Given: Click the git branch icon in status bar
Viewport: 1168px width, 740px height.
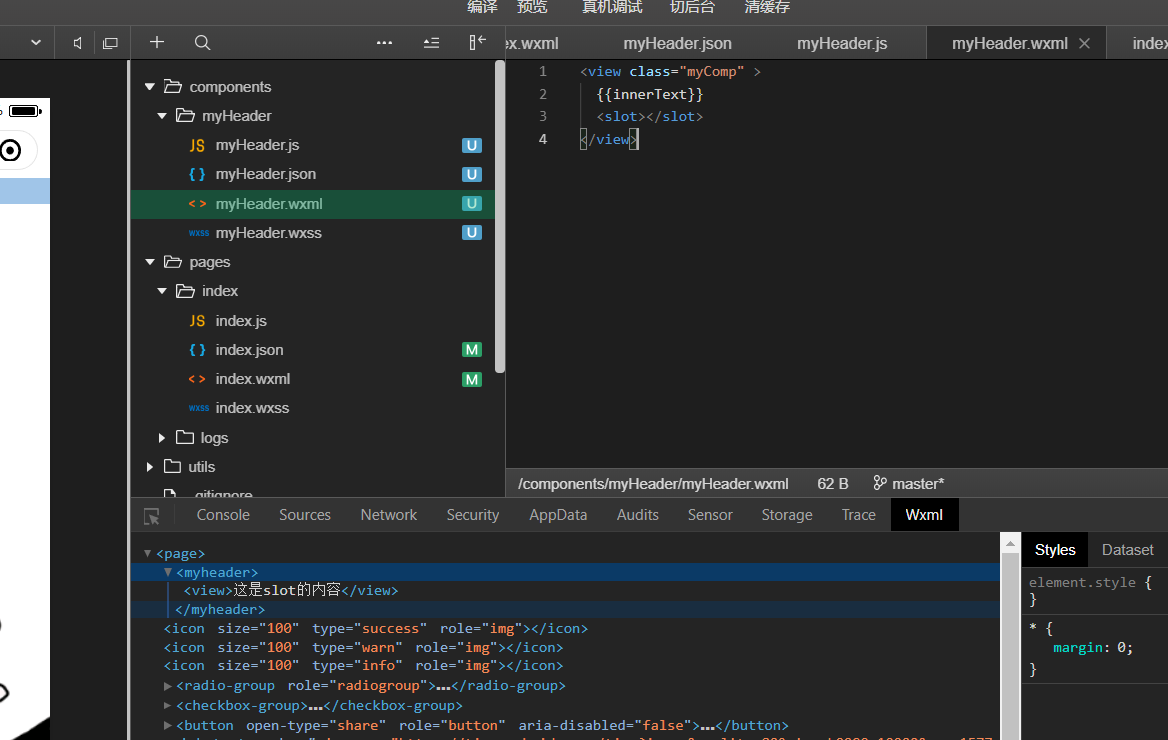Looking at the screenshot, I should click(x=880, y=483).
